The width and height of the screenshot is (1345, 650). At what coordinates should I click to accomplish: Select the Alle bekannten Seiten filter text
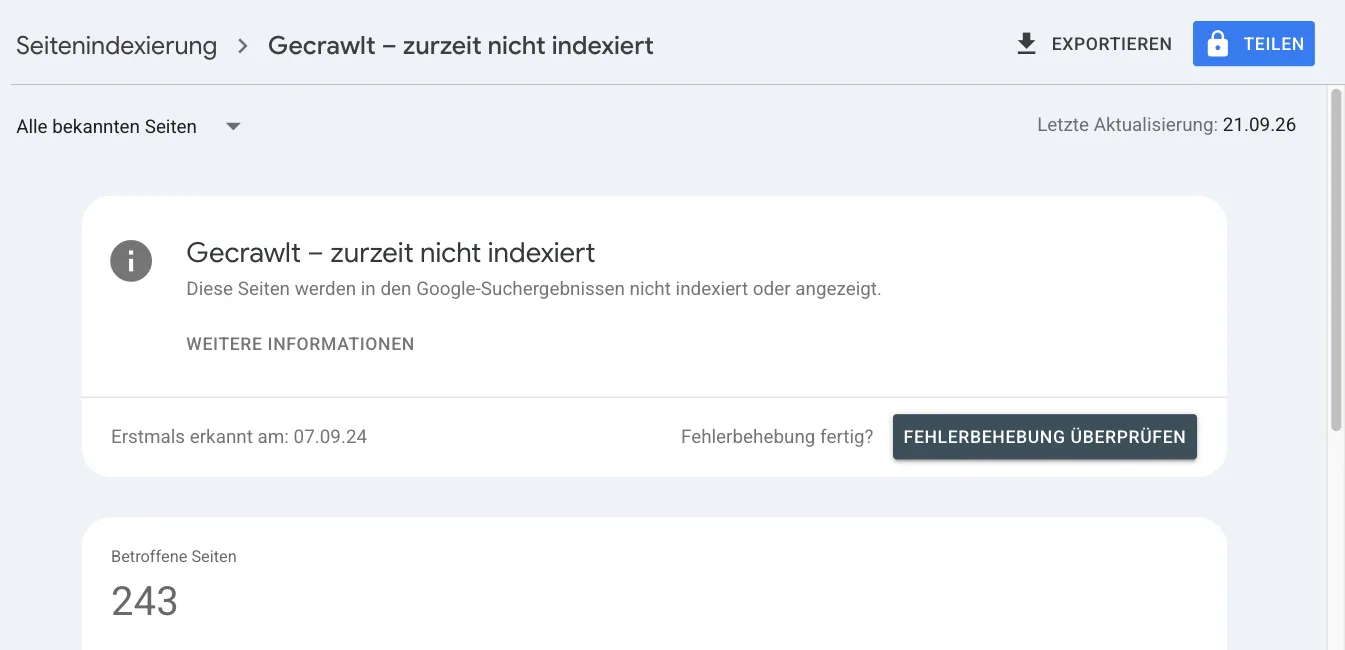[107, 127]
